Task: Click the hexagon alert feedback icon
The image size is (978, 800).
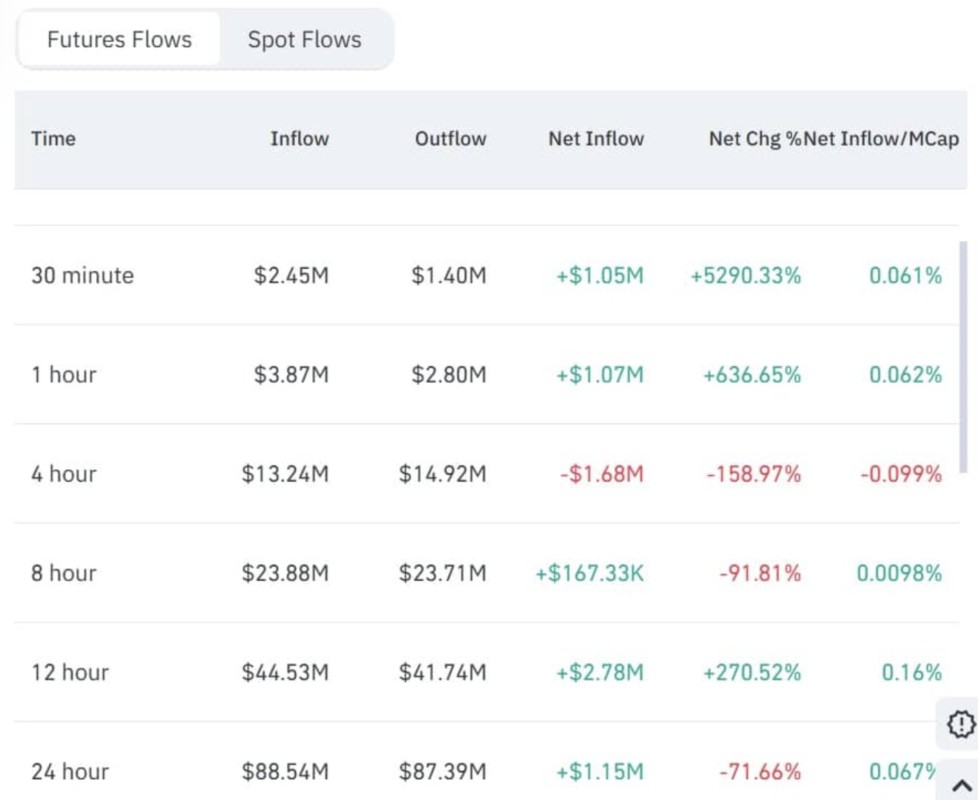Action: click(959, 723)
